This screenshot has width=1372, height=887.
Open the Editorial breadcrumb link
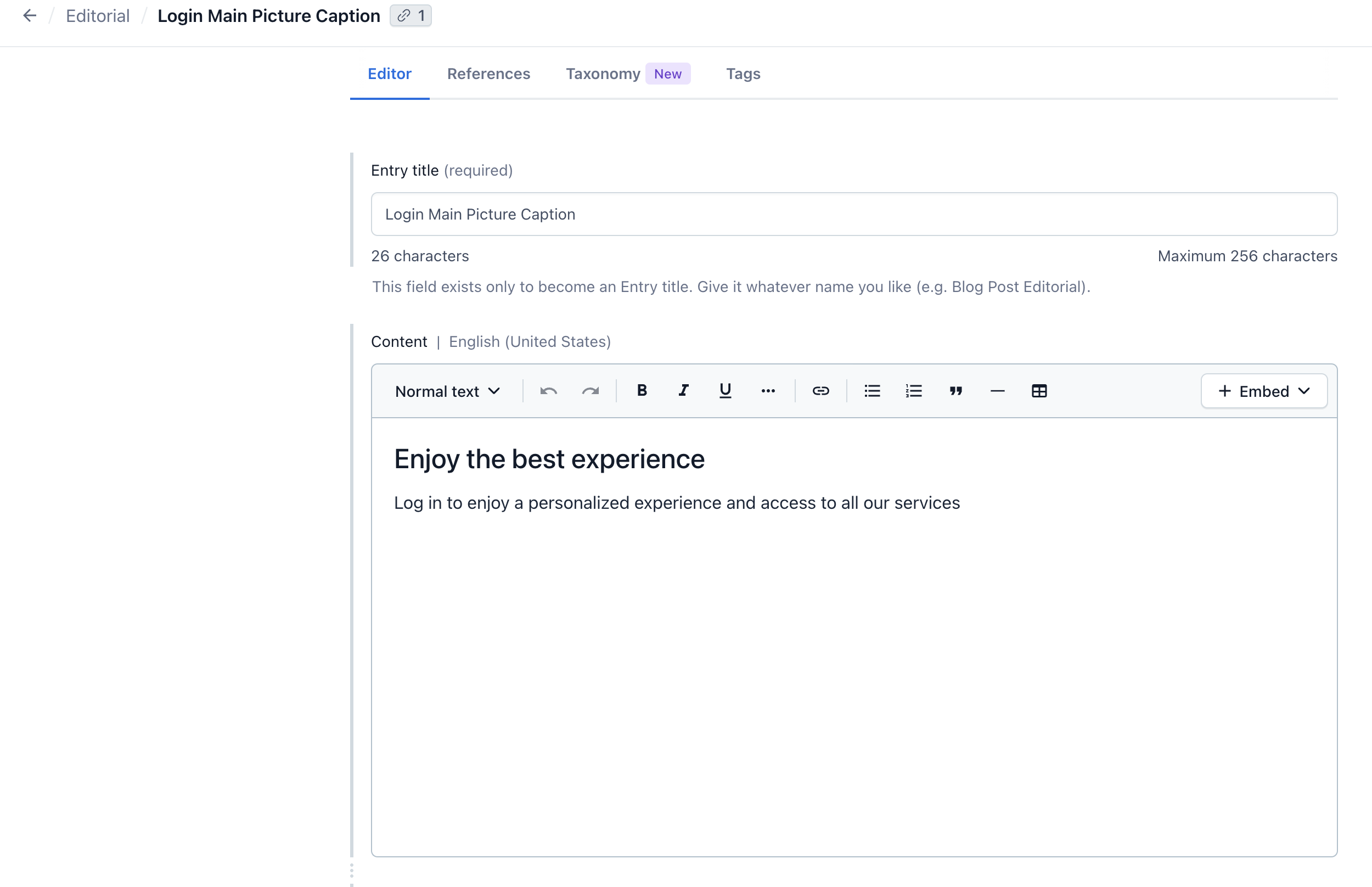coord(98,15)
